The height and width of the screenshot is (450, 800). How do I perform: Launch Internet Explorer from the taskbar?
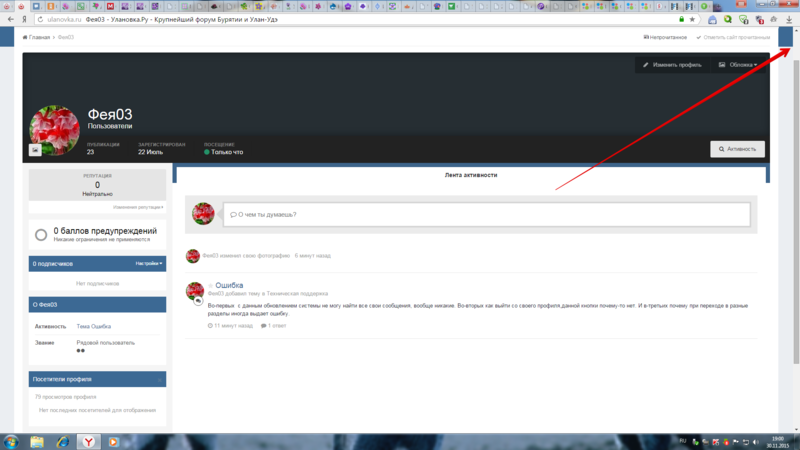(63, 442)
